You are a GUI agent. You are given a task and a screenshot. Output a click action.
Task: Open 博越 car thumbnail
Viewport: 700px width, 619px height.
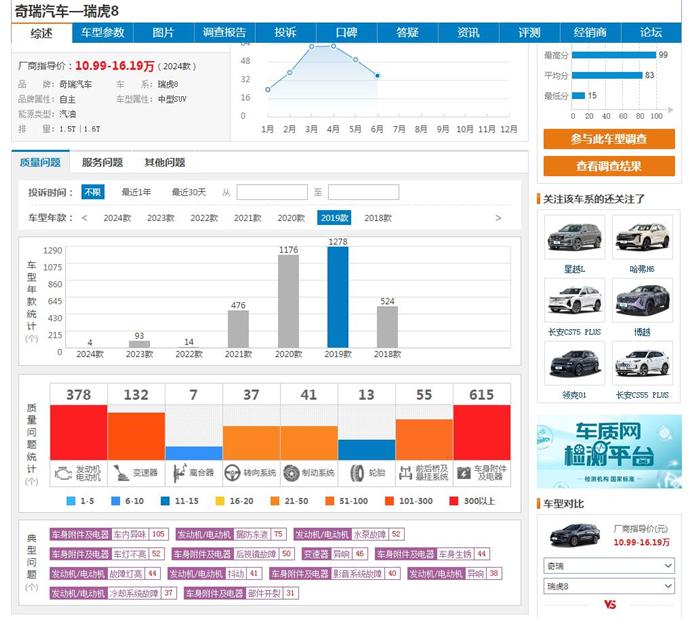point(642,300)
